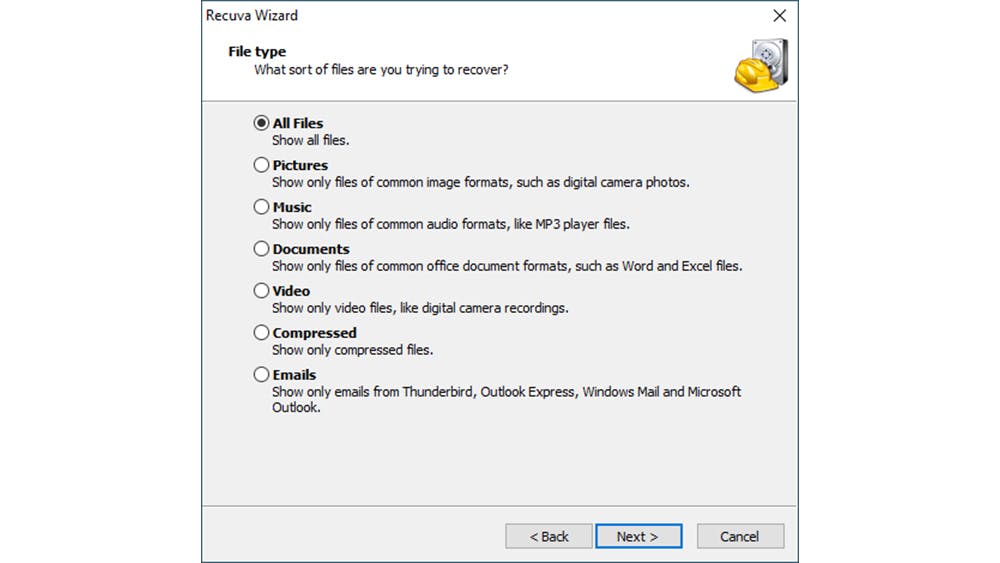1000x563 pixels.
Task: Click the bold File type heading
Action: pos(257,52)
